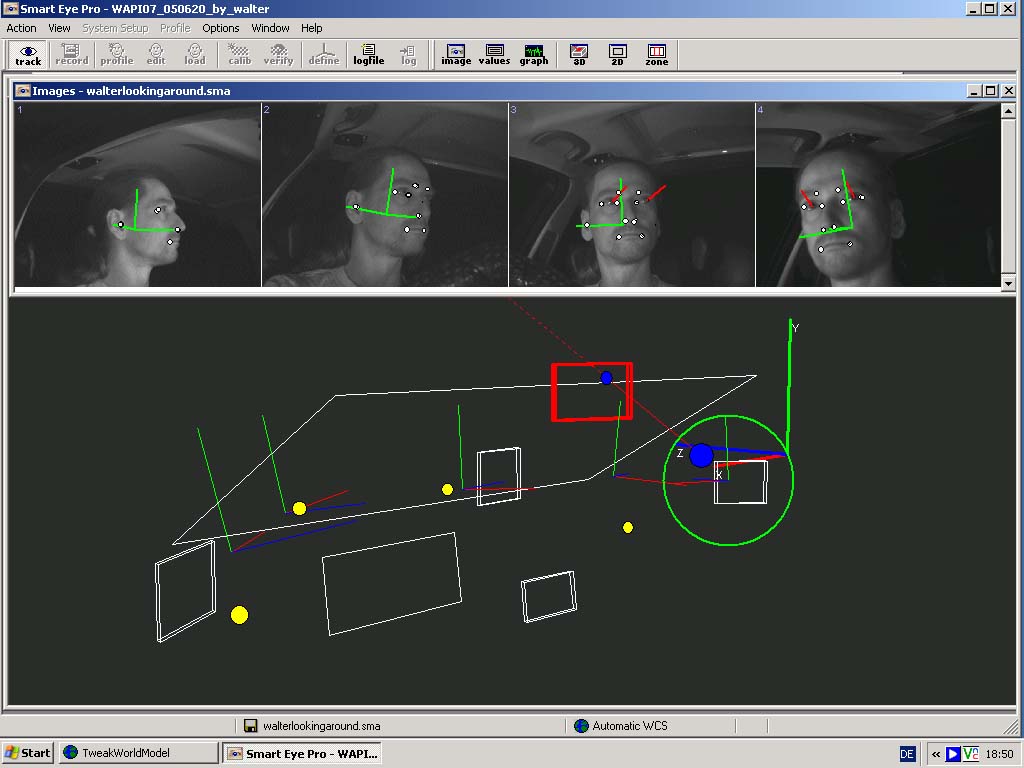Click the track toolbar icon
This screenshot has height=768, width=1024.
28,54
